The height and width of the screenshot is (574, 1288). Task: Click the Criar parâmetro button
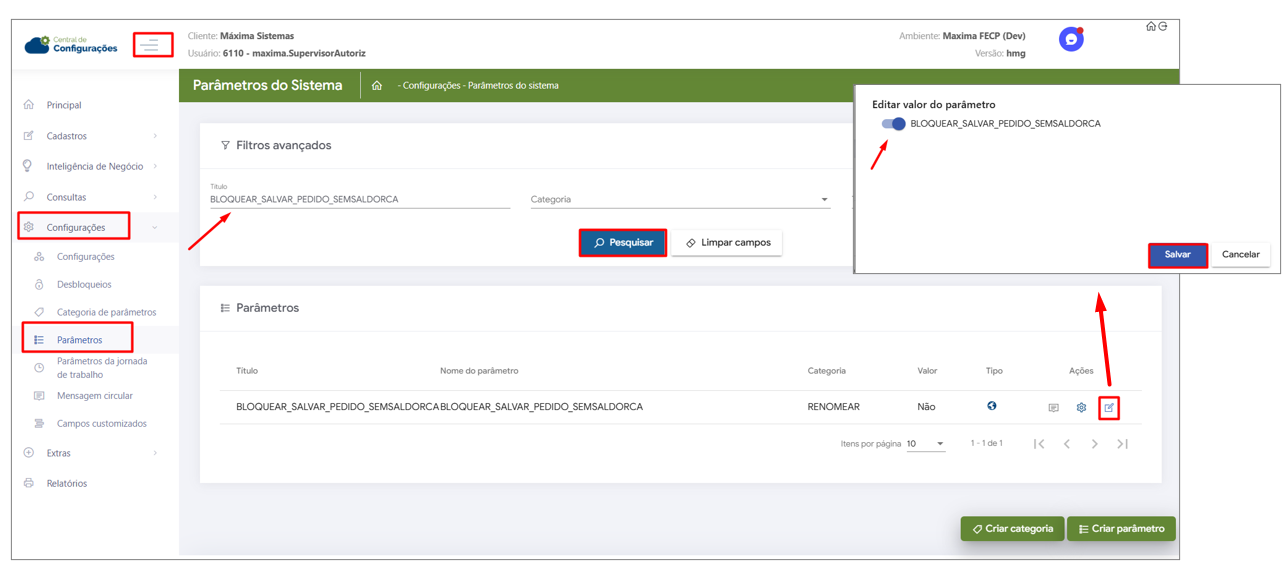tap(1121, 529)
